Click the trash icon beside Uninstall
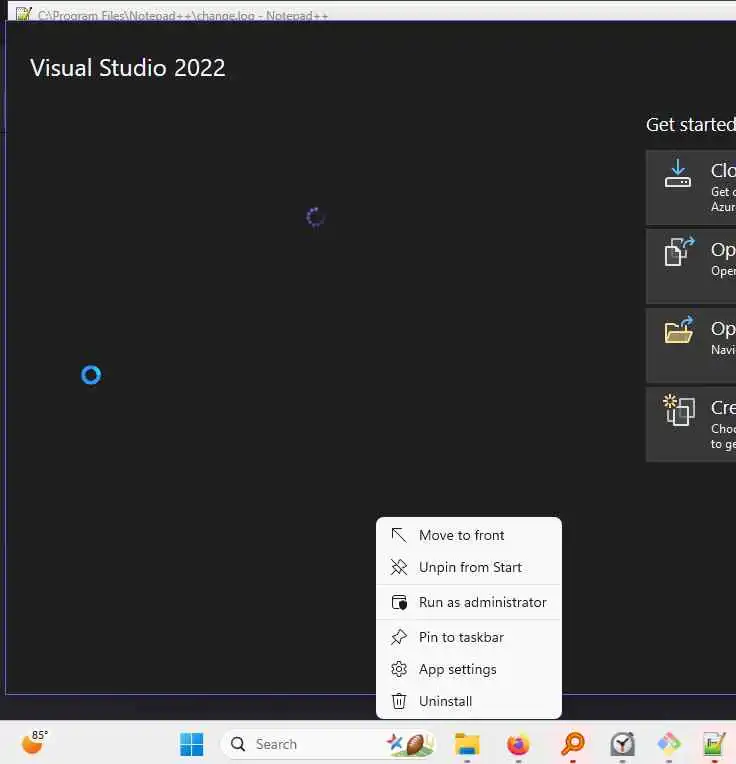 [x=399, y=701]
